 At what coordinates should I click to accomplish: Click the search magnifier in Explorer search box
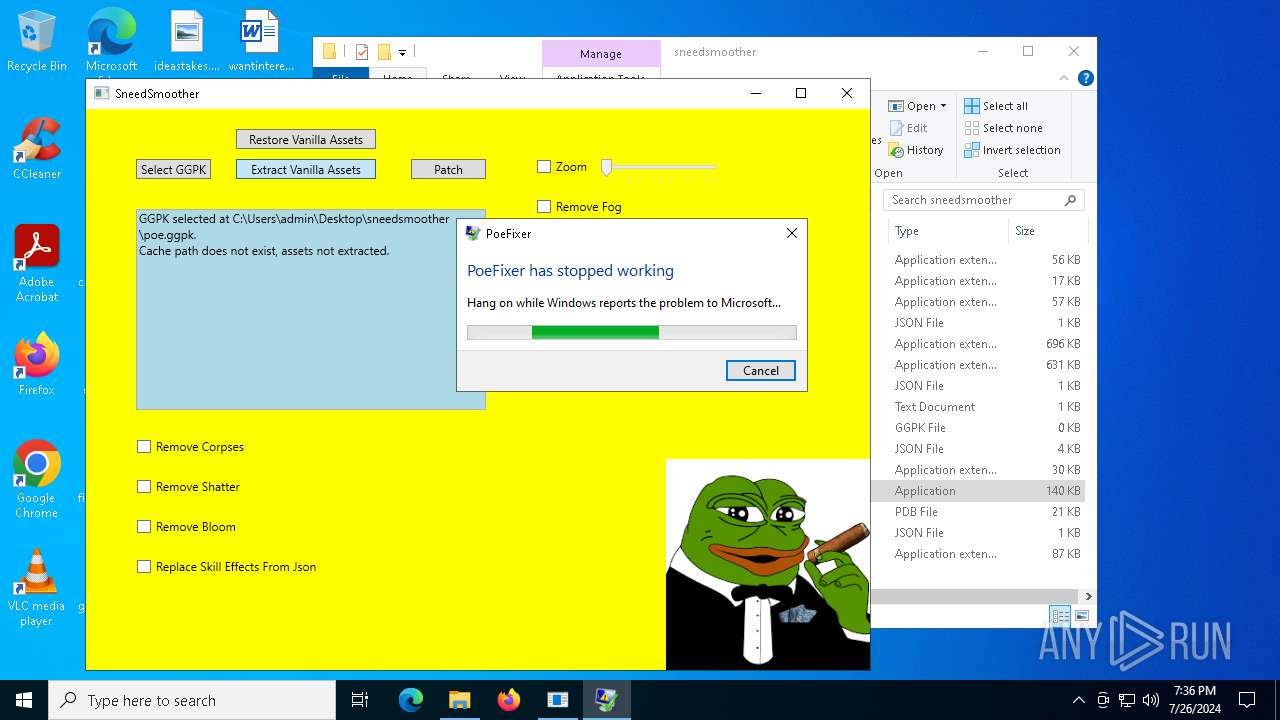[1070, 200]
